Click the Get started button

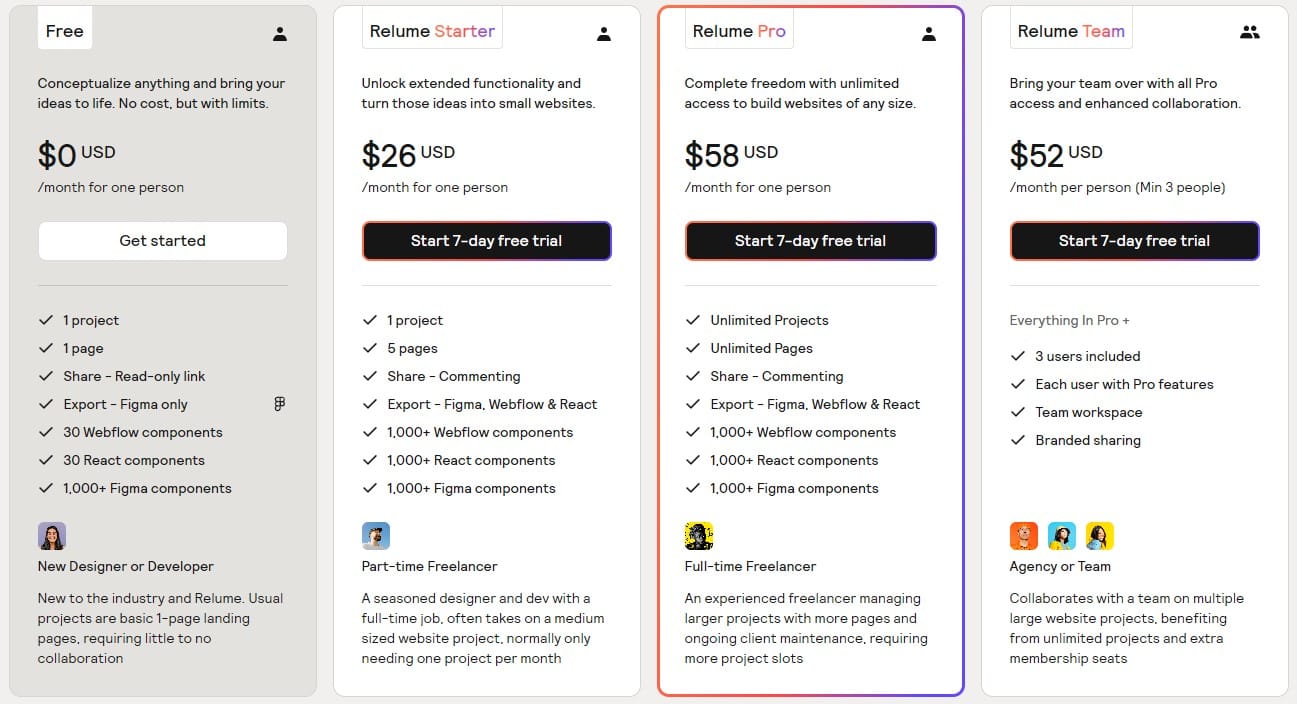pyautogui.click(x=162, y=241)
